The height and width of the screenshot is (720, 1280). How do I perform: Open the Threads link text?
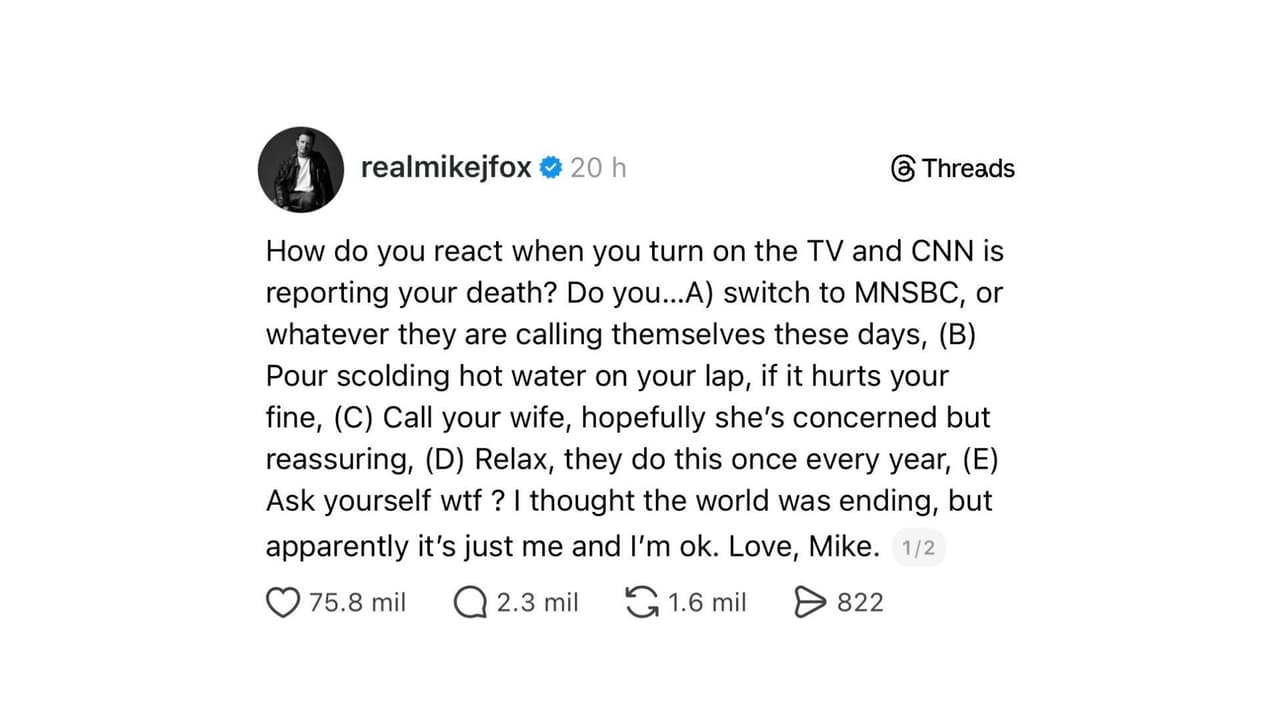pos(966,168)
